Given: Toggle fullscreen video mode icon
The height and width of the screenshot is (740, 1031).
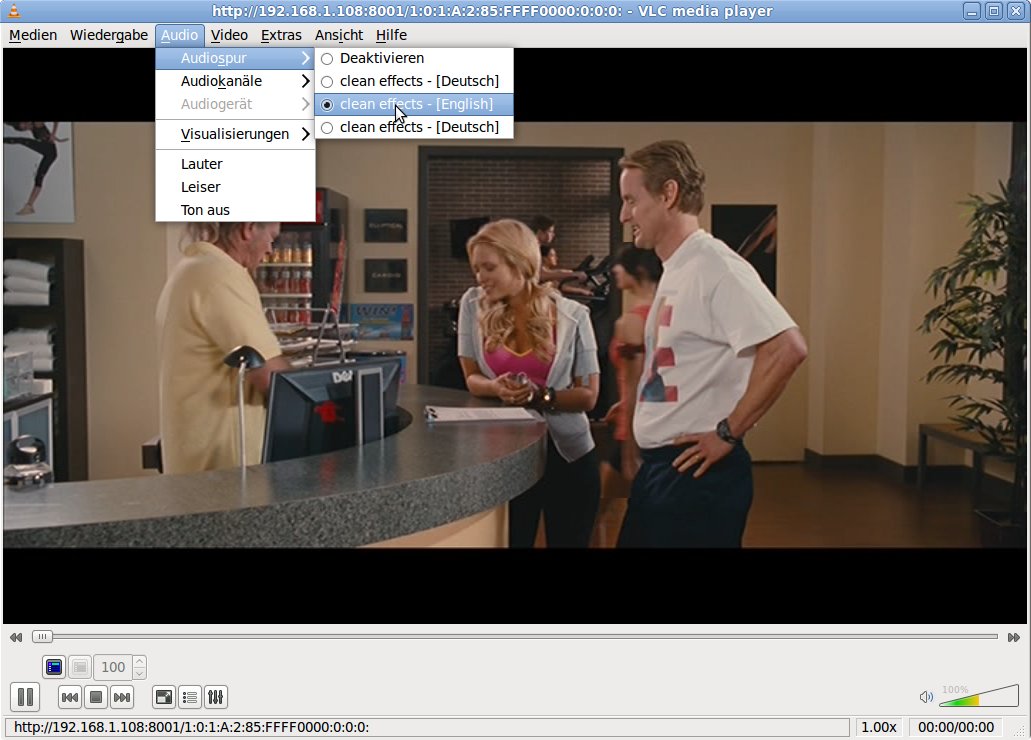Looking at the screenshot, I should (x=164, y=697).
